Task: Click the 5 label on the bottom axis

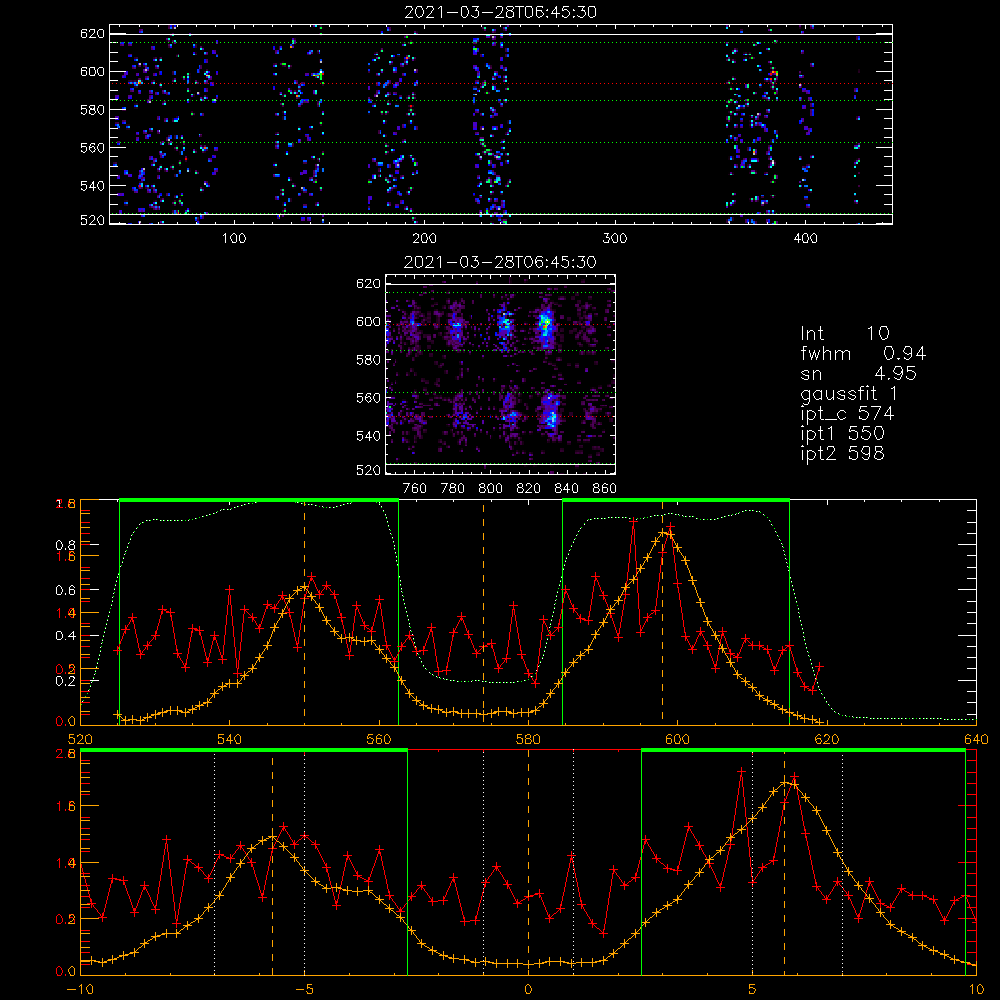Action: pos(753,990)
